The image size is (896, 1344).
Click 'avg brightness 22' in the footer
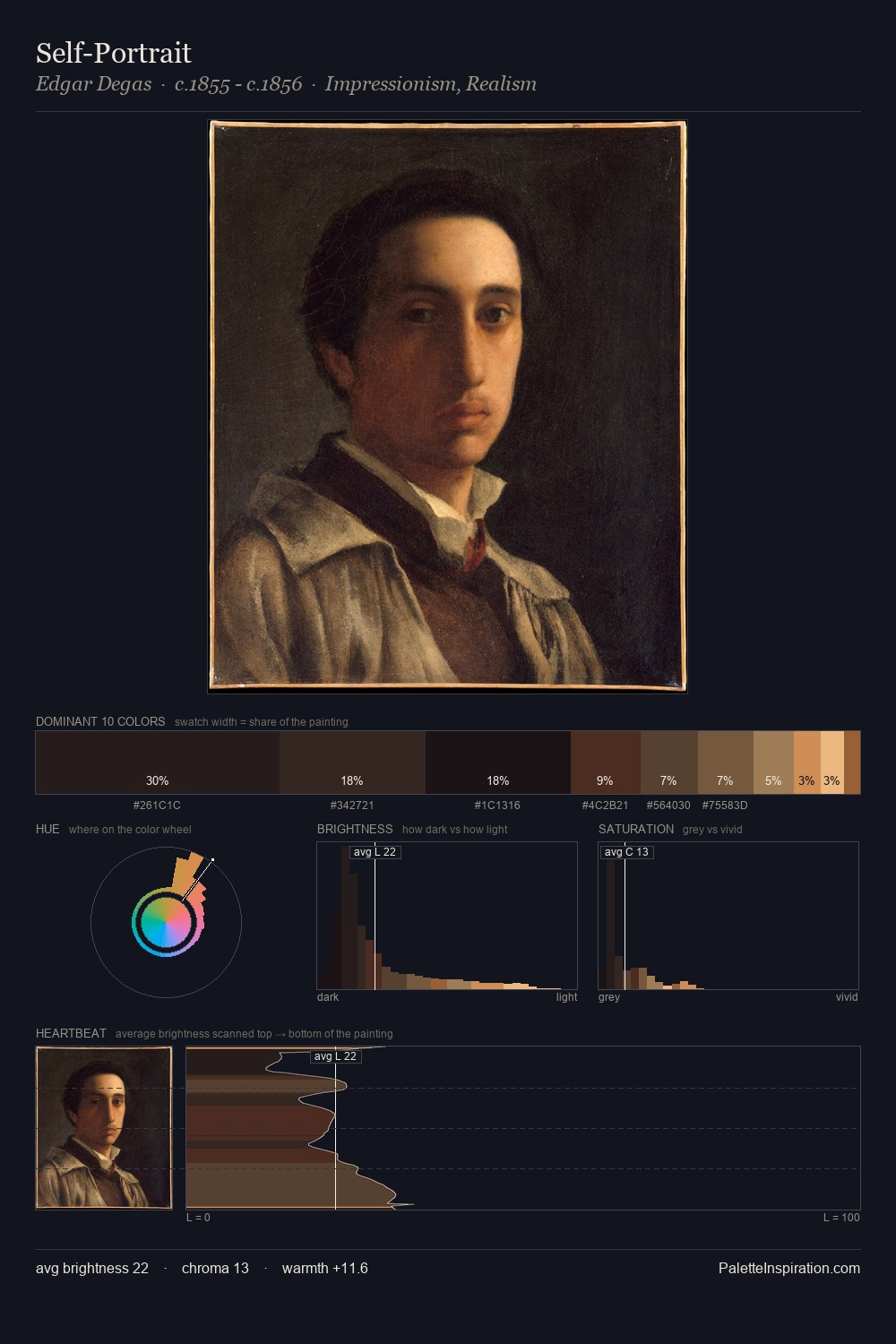coord(92,1268)
